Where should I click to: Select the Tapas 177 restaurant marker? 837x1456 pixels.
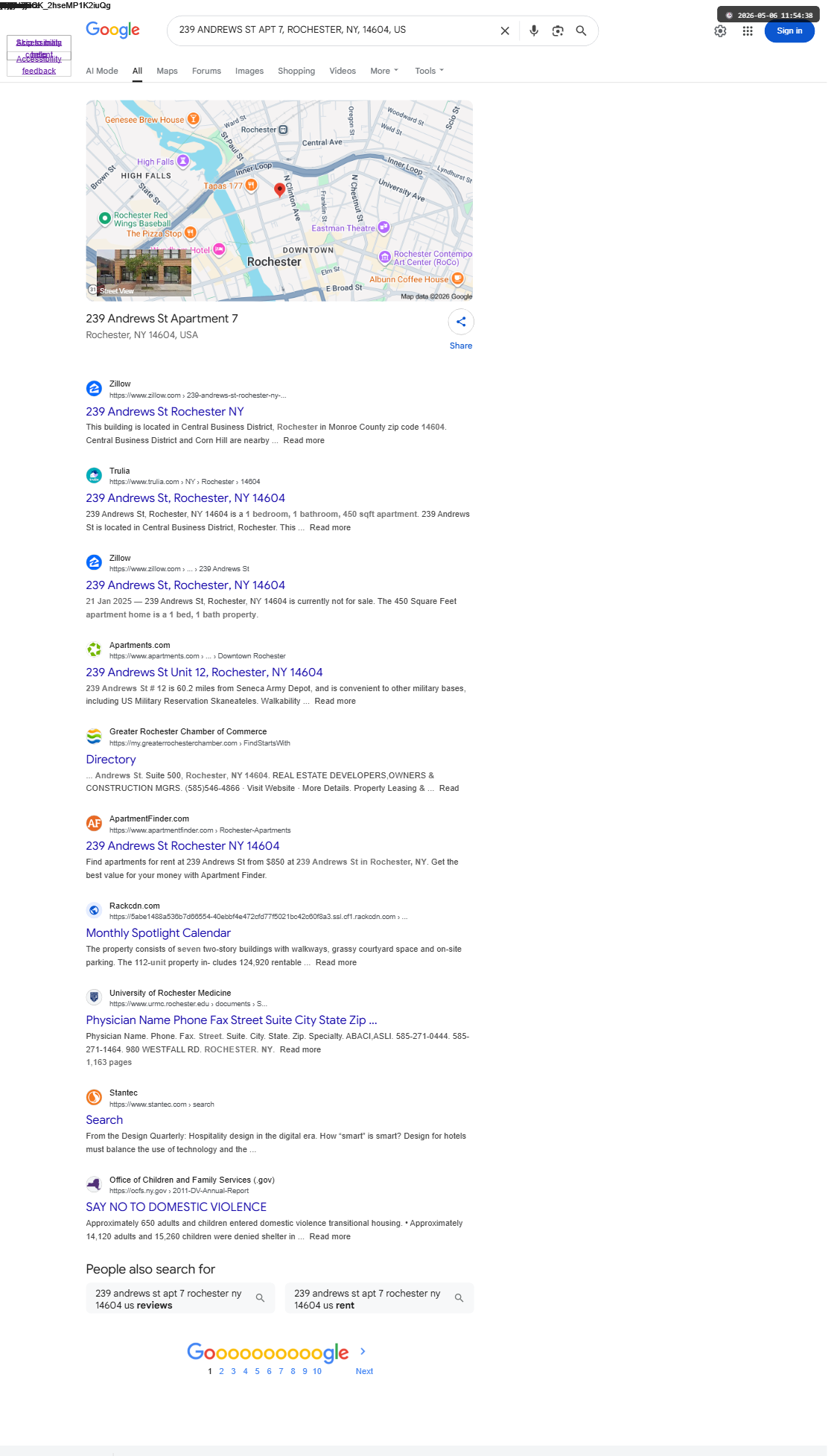point(252,185)
